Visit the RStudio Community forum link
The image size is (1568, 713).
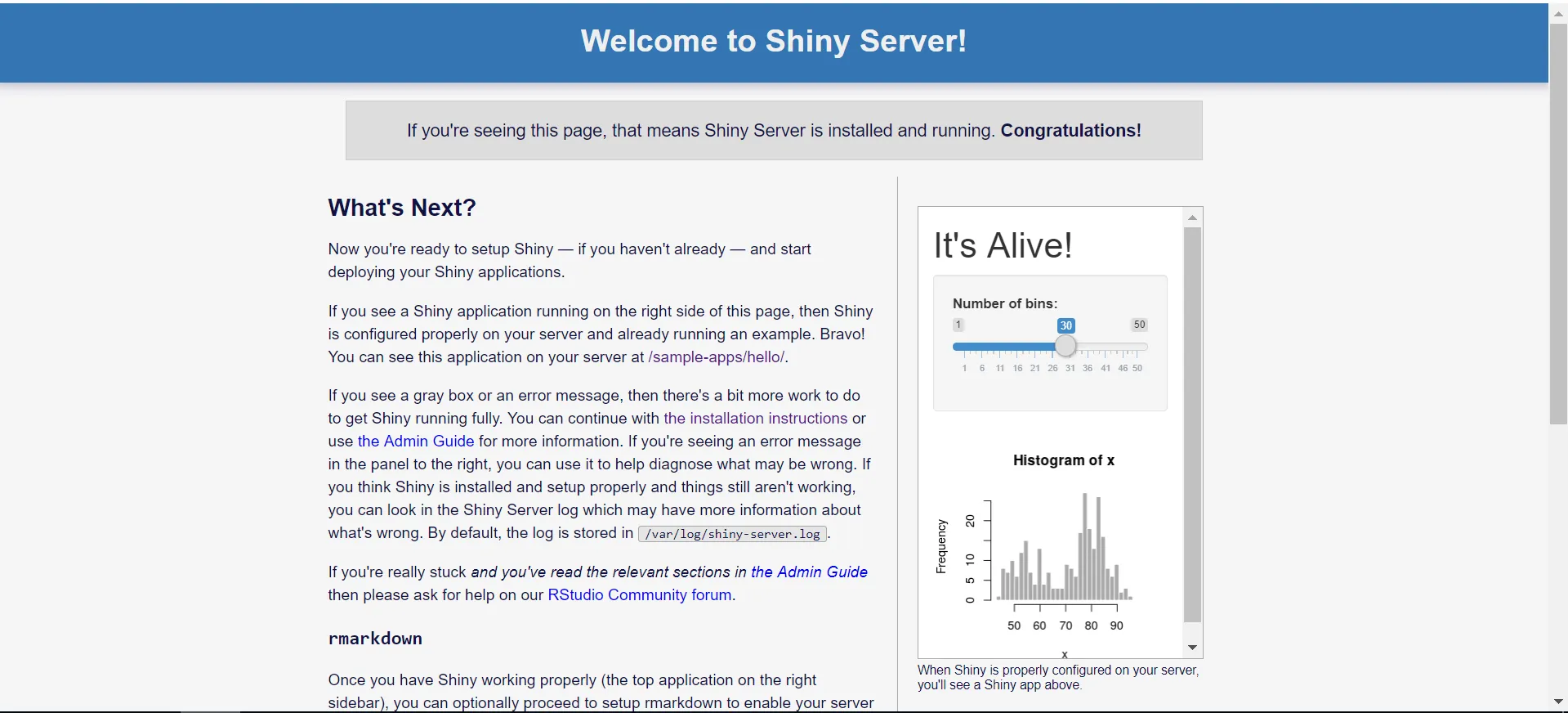[640, 594]
